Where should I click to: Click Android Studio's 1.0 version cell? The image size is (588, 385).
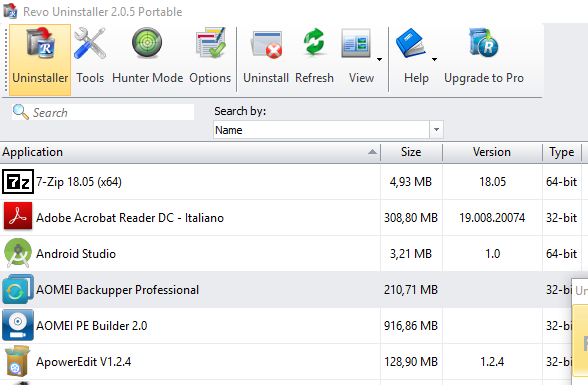[x=492, y=254]
